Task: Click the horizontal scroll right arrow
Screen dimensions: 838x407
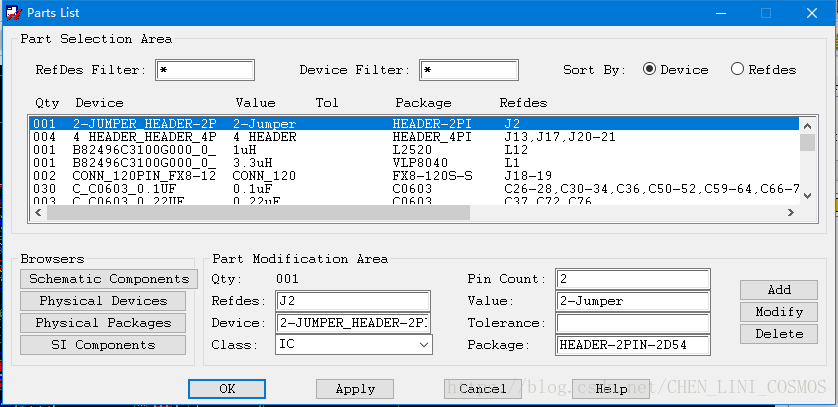Action: pyautogui.click(x=790, y=212)
